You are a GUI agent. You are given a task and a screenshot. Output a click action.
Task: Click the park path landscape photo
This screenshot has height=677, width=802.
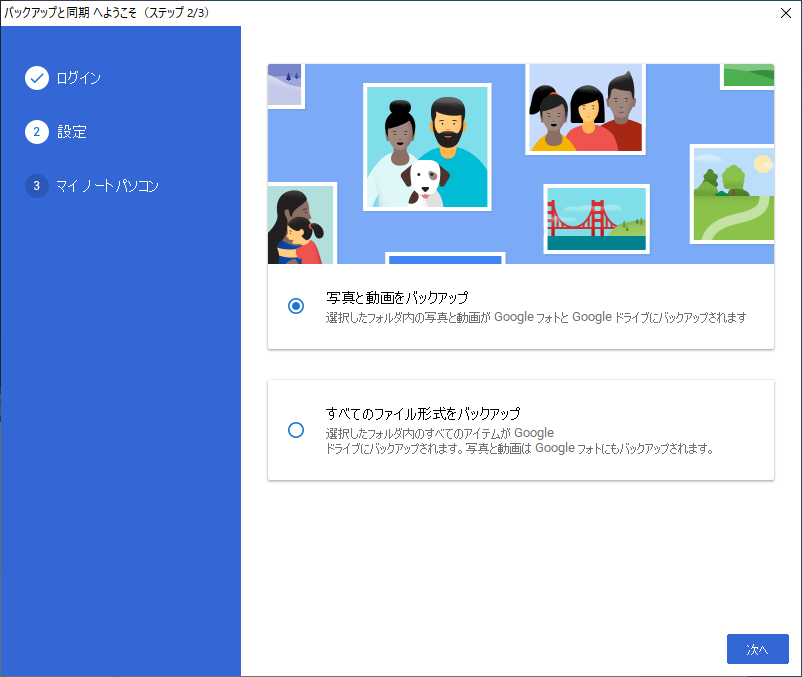click(732, 194)
